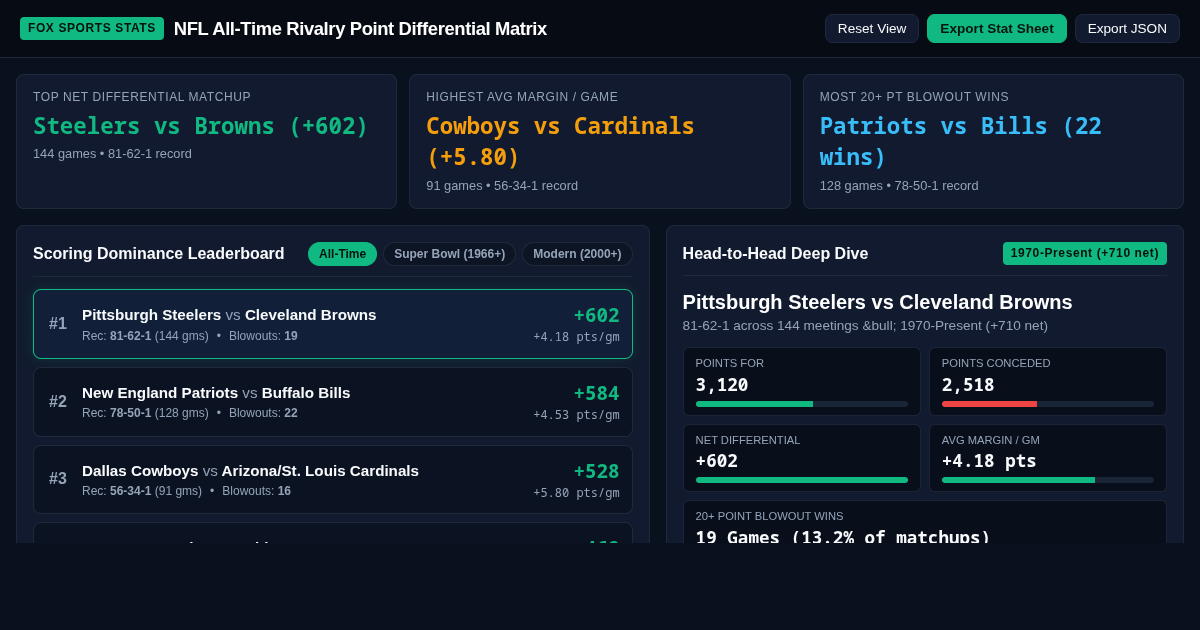The image size is (1200, 630).
Task: Click the +4.53 pts/gm value in Patriots row
Action: pos(576,415)
